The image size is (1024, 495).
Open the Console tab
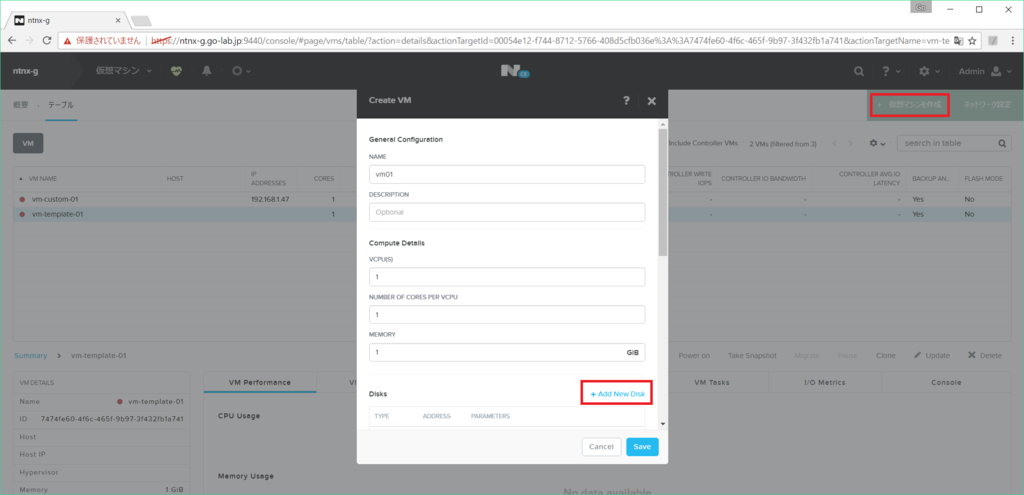click(x=946, y=382)
